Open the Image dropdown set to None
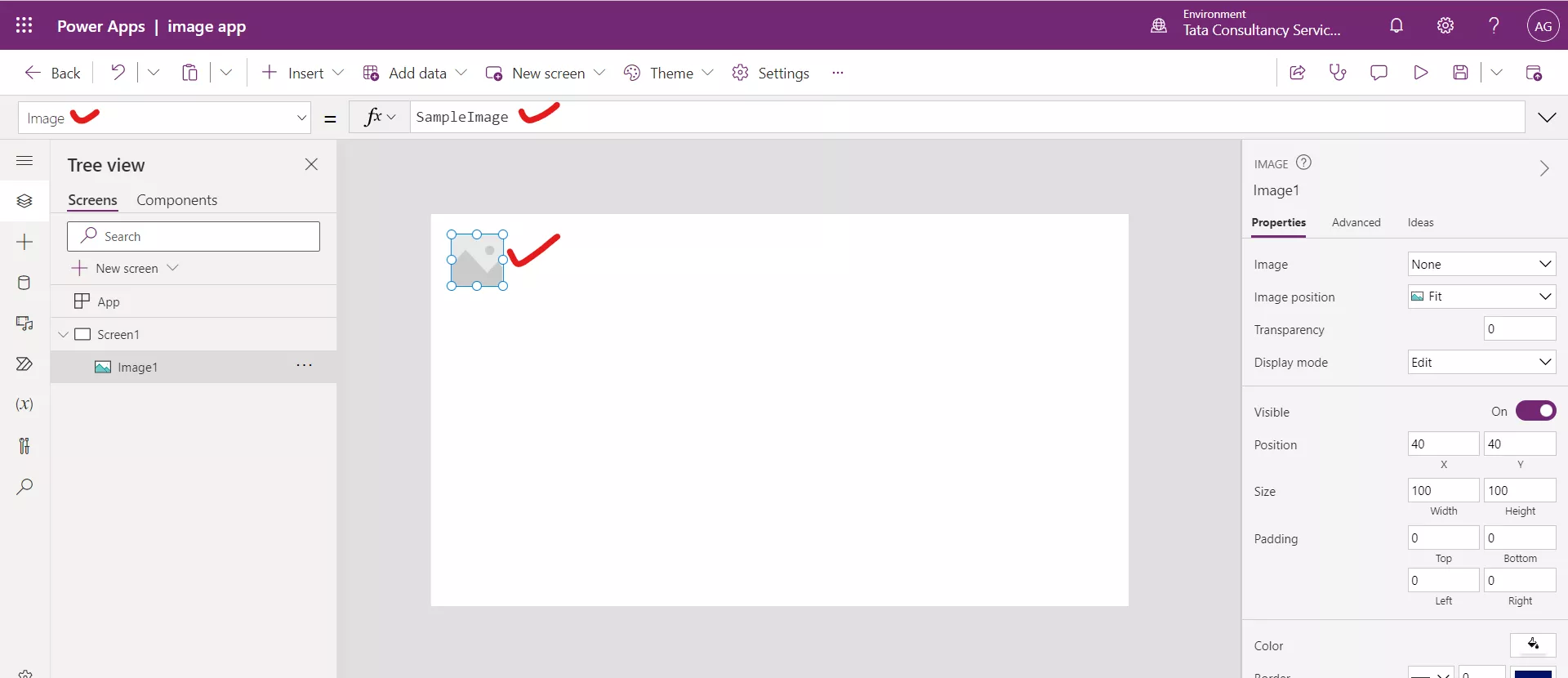Image resolution: width=1568 pixels, height=678 pixels. click(1481, 264)
